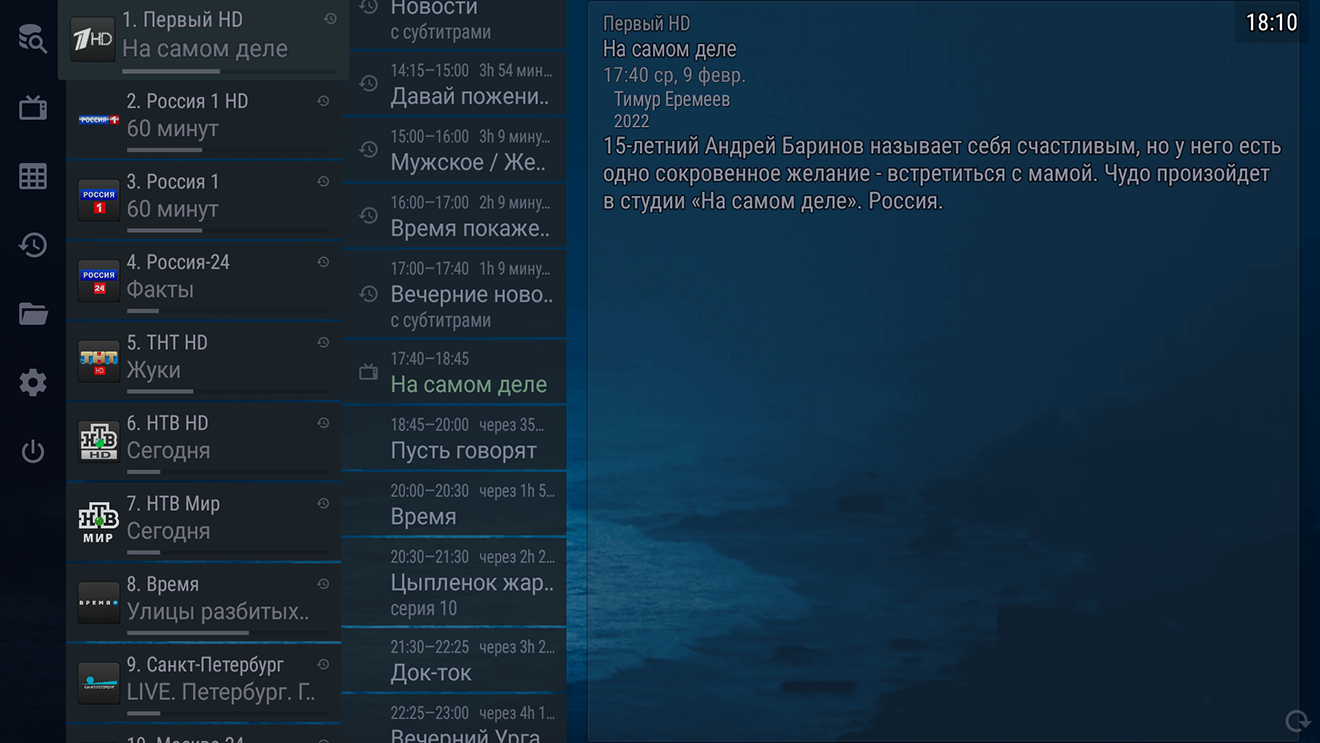The height and width of the screenshot is (743, 1320).
Task: Select the channel 6. НТВ HD
Action: click(x=203, y=440)
